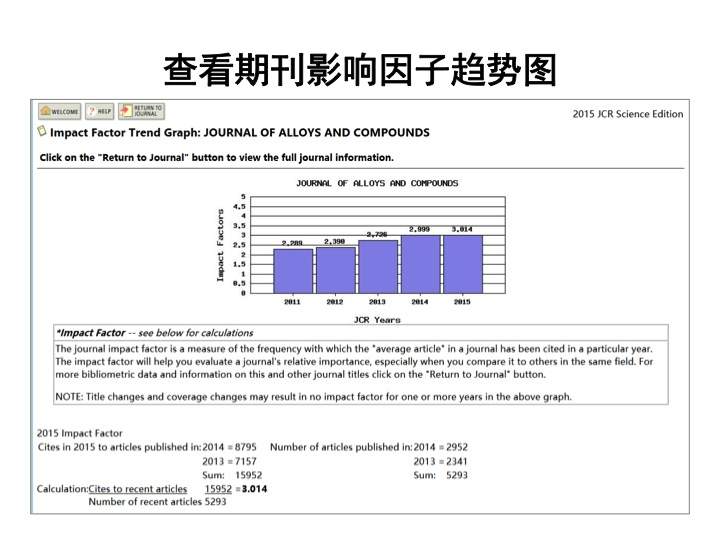The width and height of the screenshot is (720, 540).
Task: Click the '2014 = 2952' articles value
Action: (x=440, y=447)
